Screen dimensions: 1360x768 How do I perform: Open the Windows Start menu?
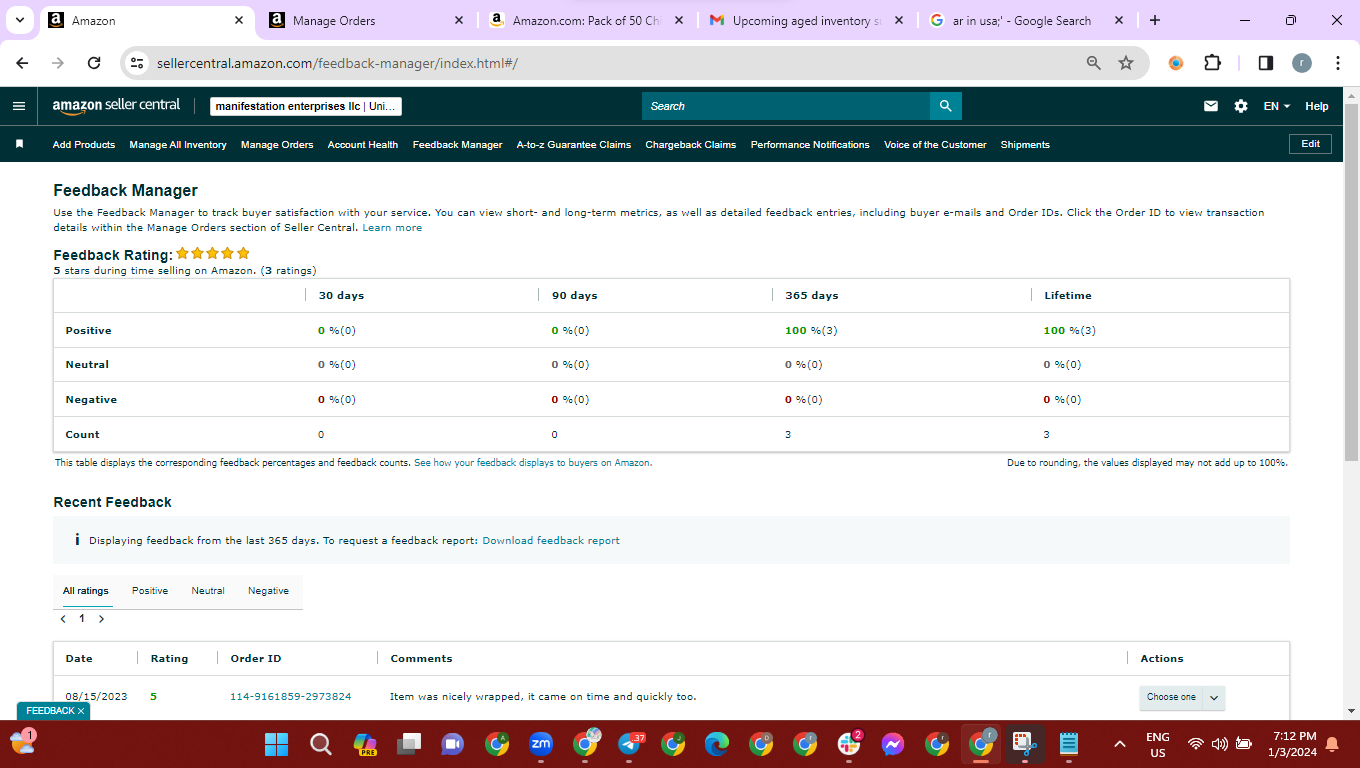pos(276,744)
